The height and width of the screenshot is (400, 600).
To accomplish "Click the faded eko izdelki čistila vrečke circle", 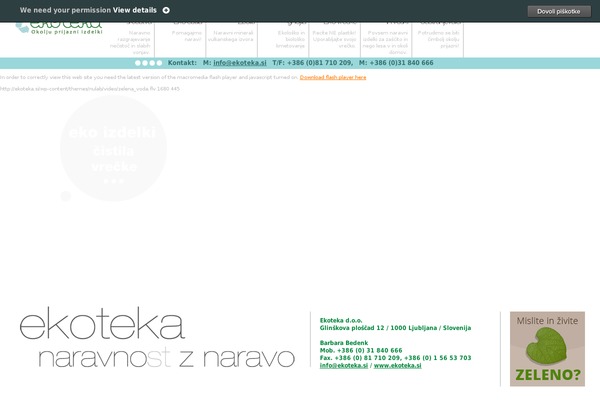I will (x=113, y=148).
